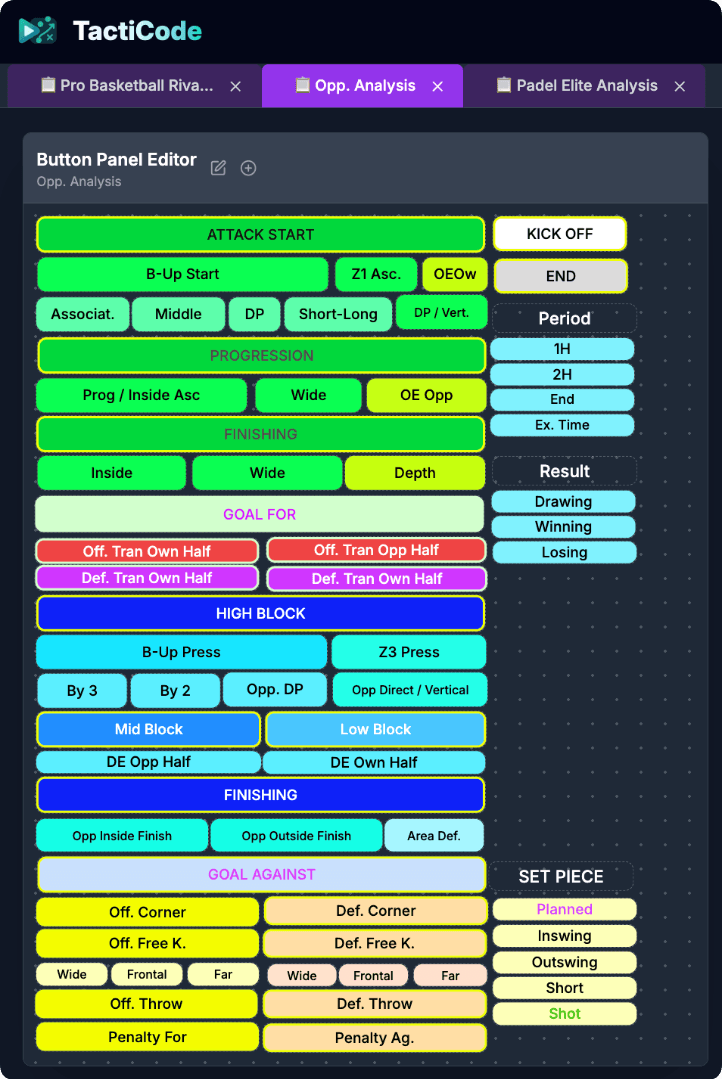
Task: Open the Pro Basketball Rivals tab
Action: click(x=126, y=86)
